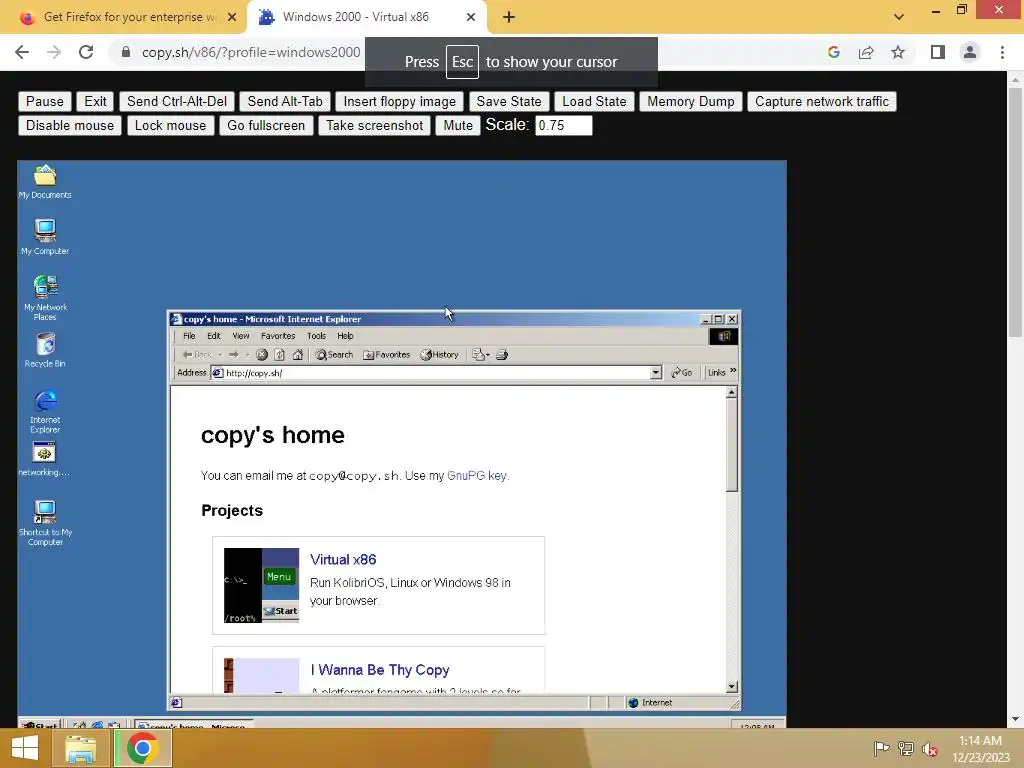Click the IE Print toolbar icon

(x=502, y=355)
